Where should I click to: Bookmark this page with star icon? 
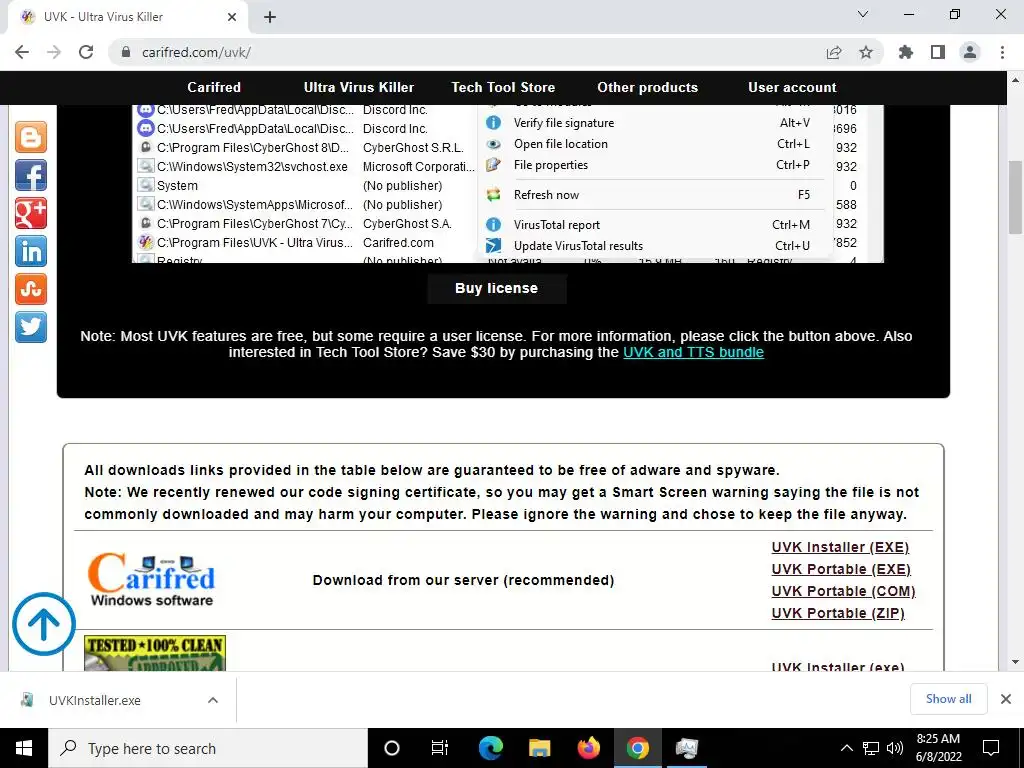coord(866,52)
